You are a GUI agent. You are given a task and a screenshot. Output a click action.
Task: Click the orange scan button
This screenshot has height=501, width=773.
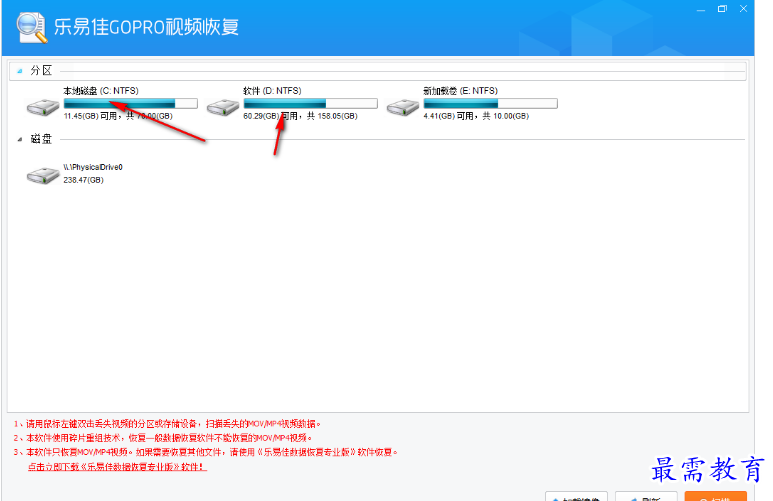click(x=715, y=496)
